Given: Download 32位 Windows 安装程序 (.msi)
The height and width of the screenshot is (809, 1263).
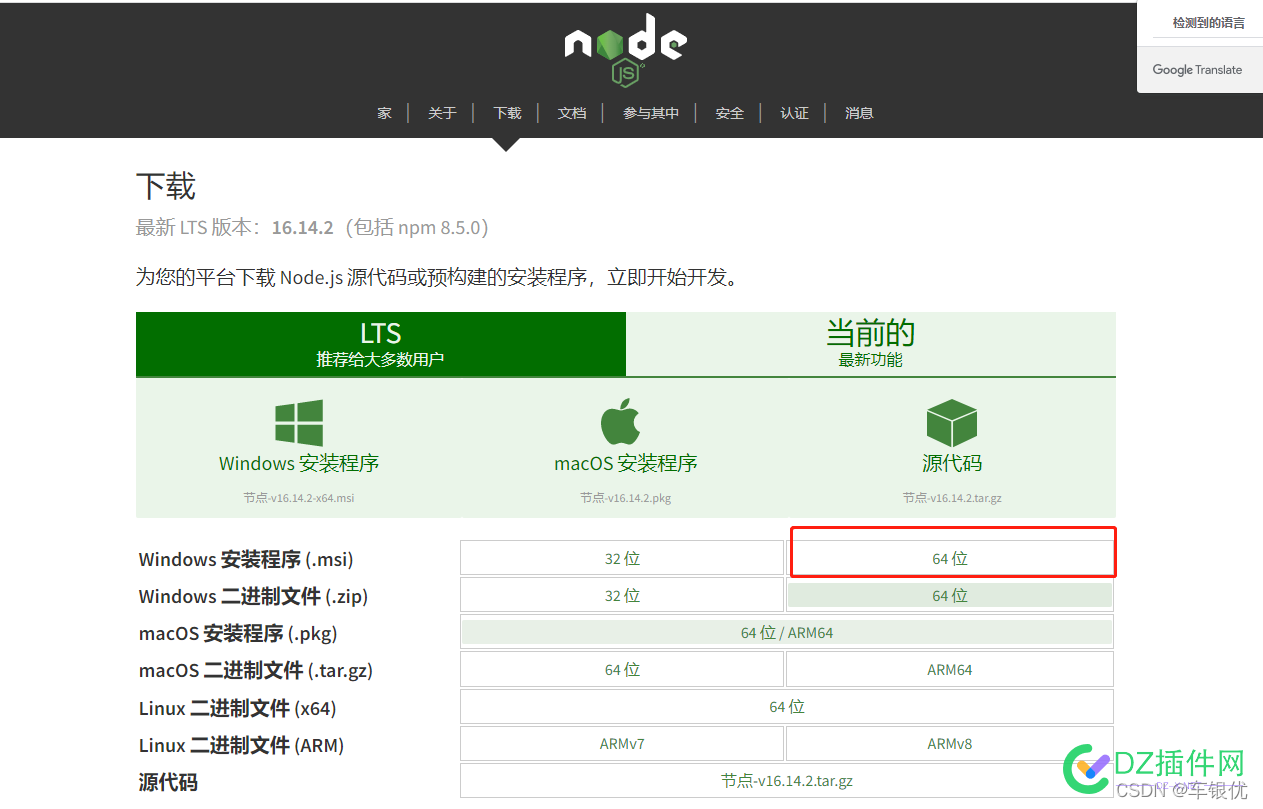Looking at the screenshot, I should [622, 558].
